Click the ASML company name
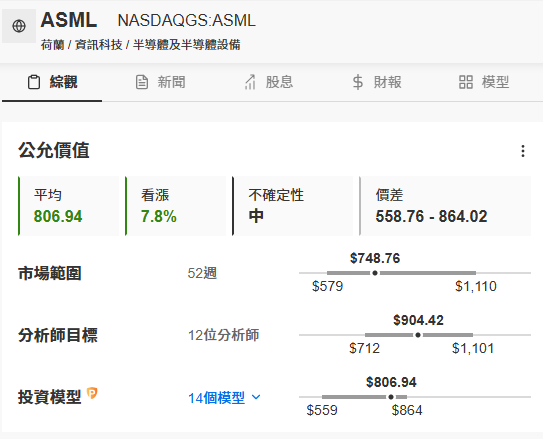 pyautogui.click(x=69, y=20)
